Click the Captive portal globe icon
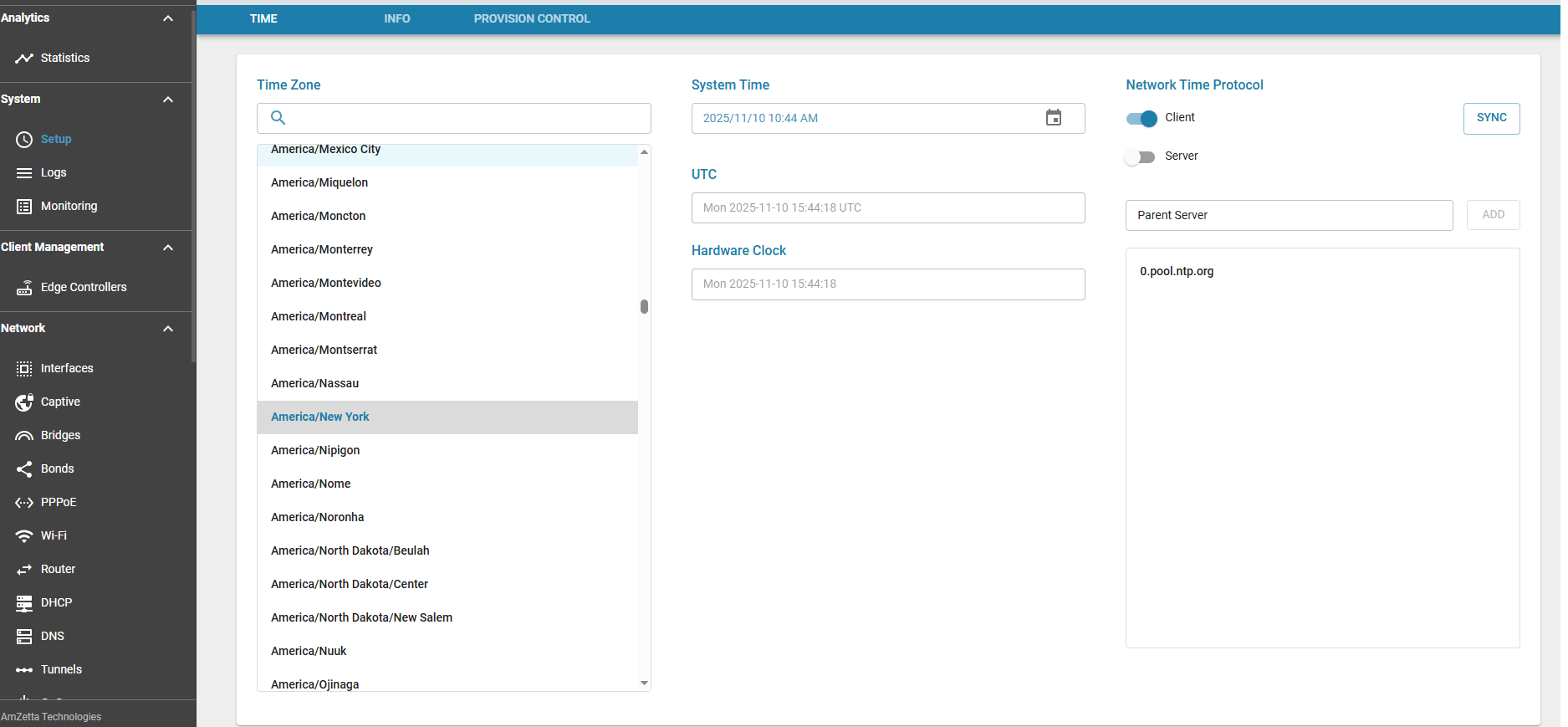Screen dimensions: 1568x727 [24, 402]
